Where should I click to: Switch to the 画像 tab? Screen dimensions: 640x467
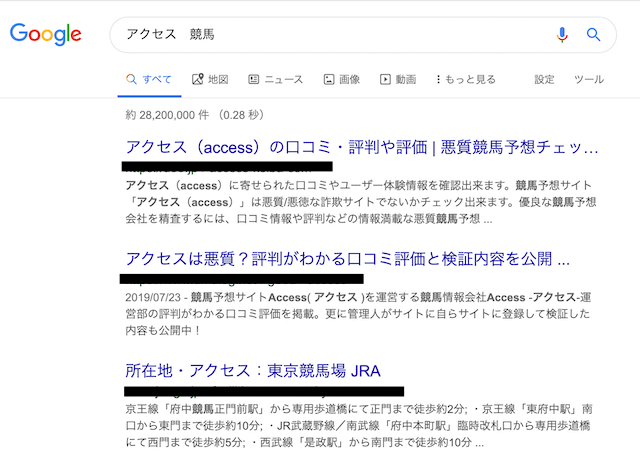342,79
